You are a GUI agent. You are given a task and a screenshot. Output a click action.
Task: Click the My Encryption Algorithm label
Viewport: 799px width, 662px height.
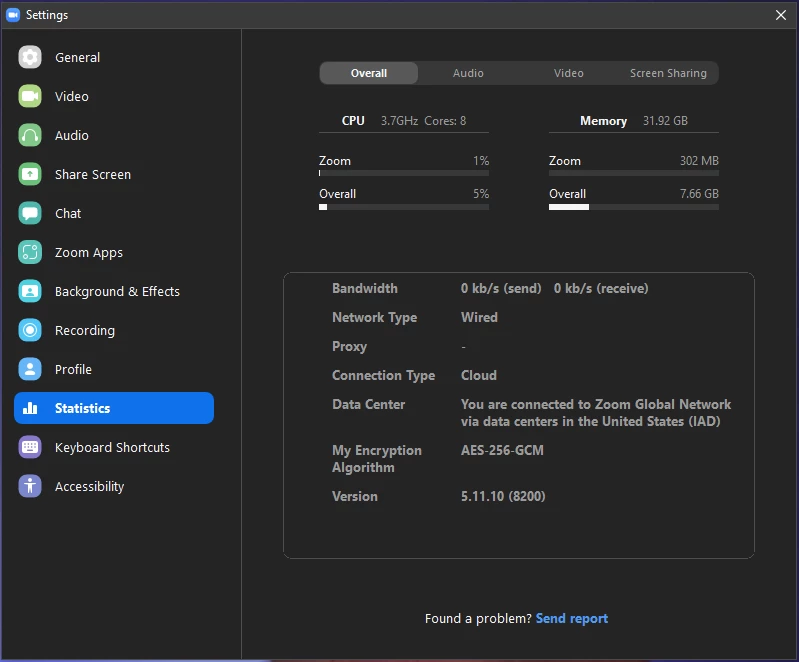377,459
